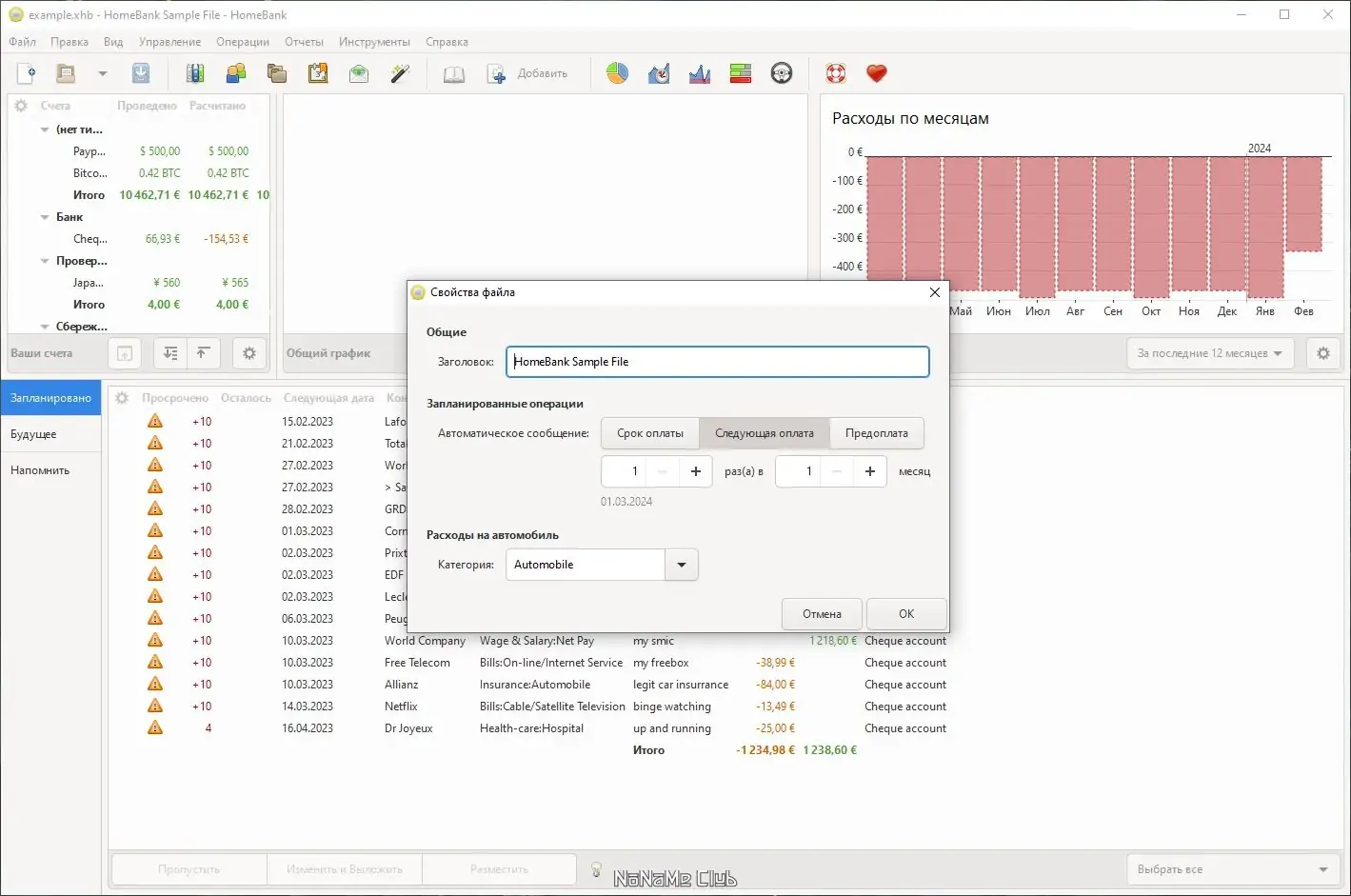The height and width of the screenshot is (896, 1351).
Task: Decrease the раз(а) в count
Action: point(663,471)
